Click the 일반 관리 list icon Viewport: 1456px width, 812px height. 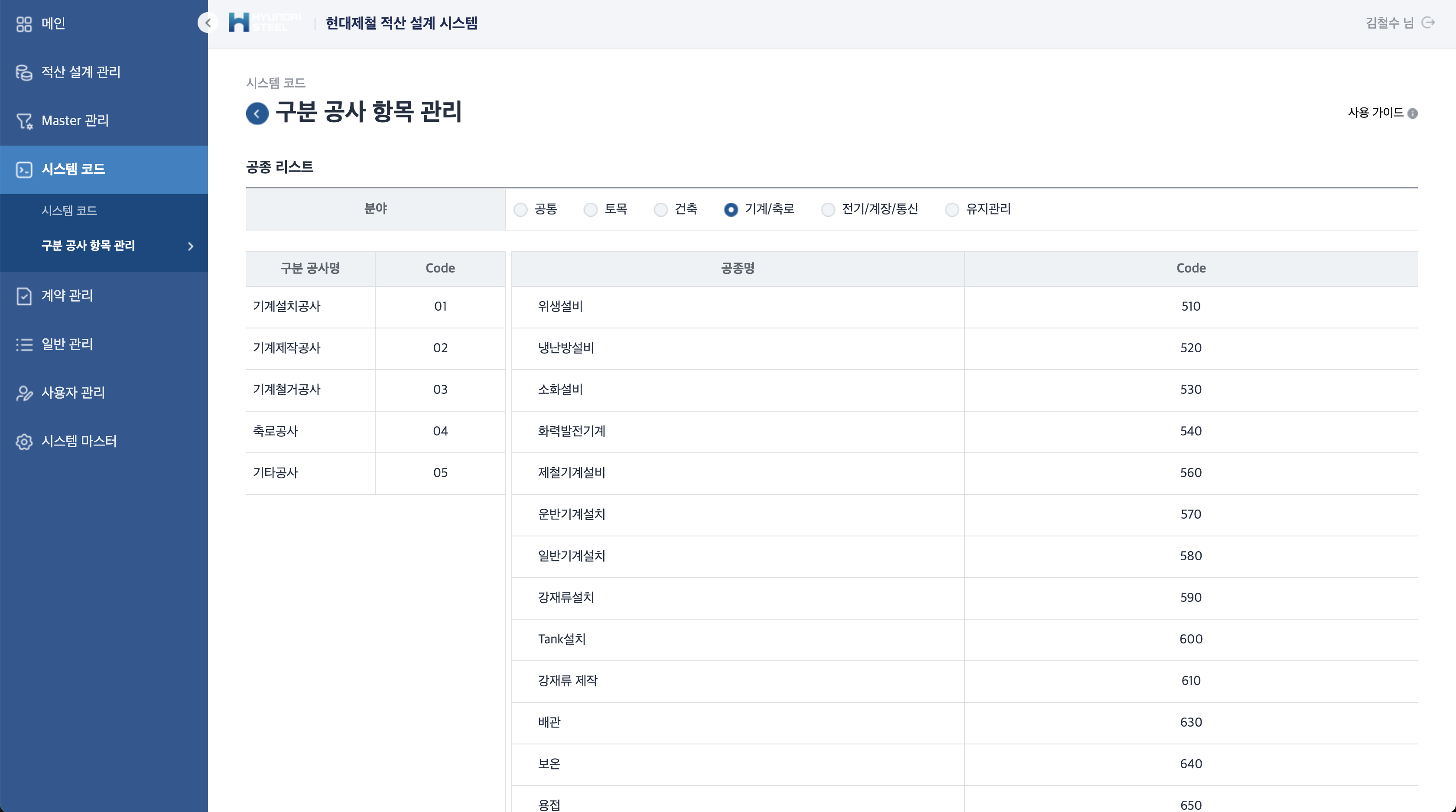(x=24, y=344)
